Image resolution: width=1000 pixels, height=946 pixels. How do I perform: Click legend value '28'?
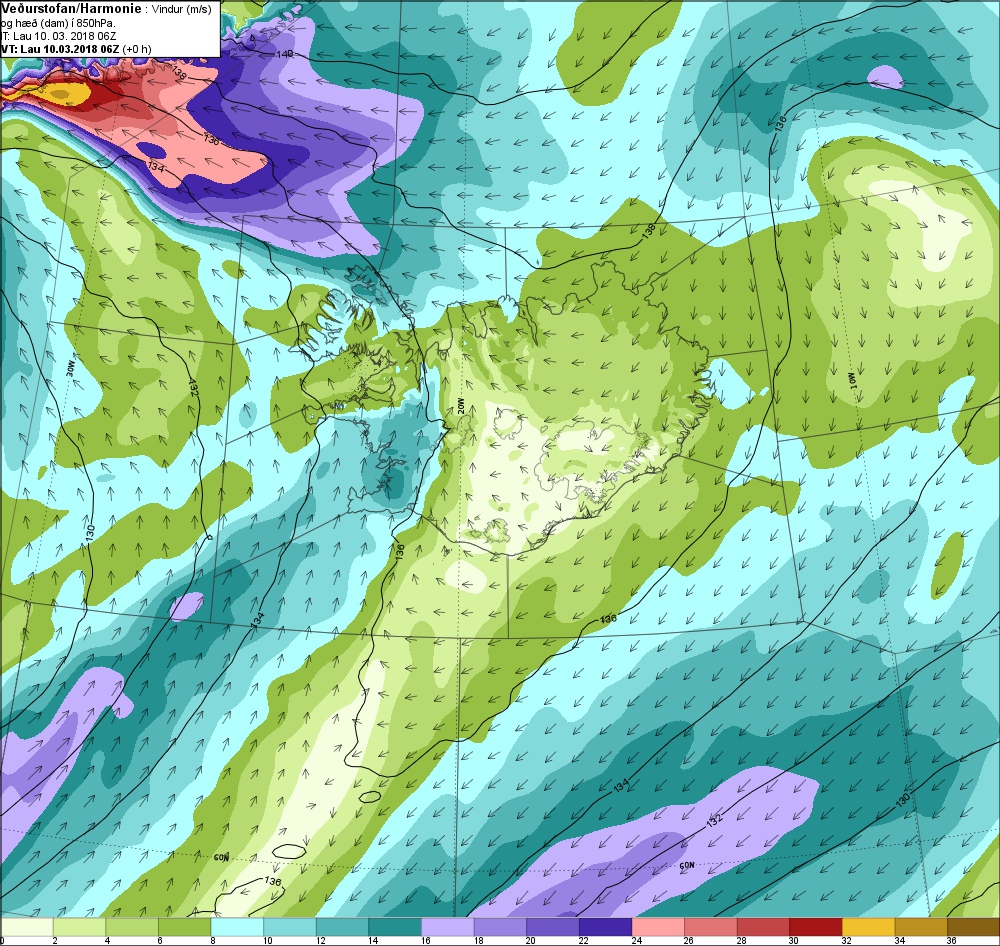741,940
